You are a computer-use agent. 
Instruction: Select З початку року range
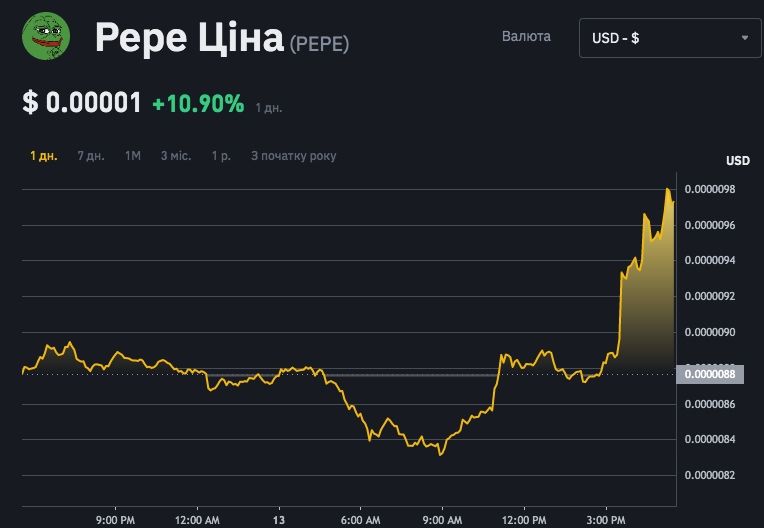(x=293, y=156)
